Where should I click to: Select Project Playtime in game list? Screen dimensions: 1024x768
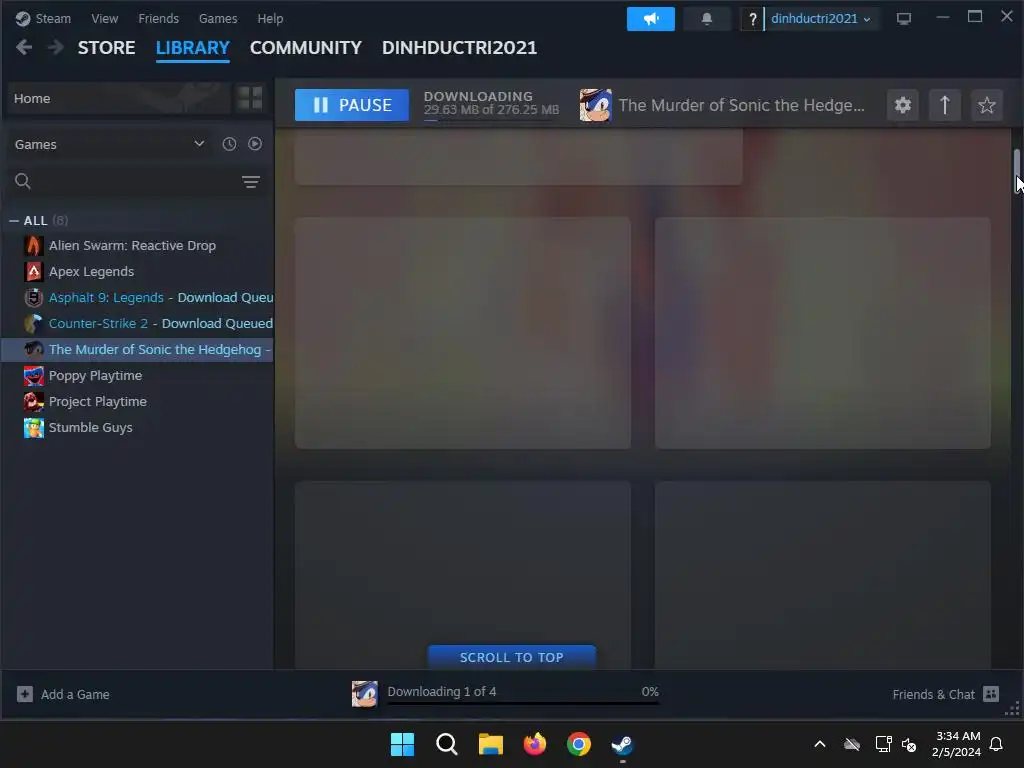point(98,402)
